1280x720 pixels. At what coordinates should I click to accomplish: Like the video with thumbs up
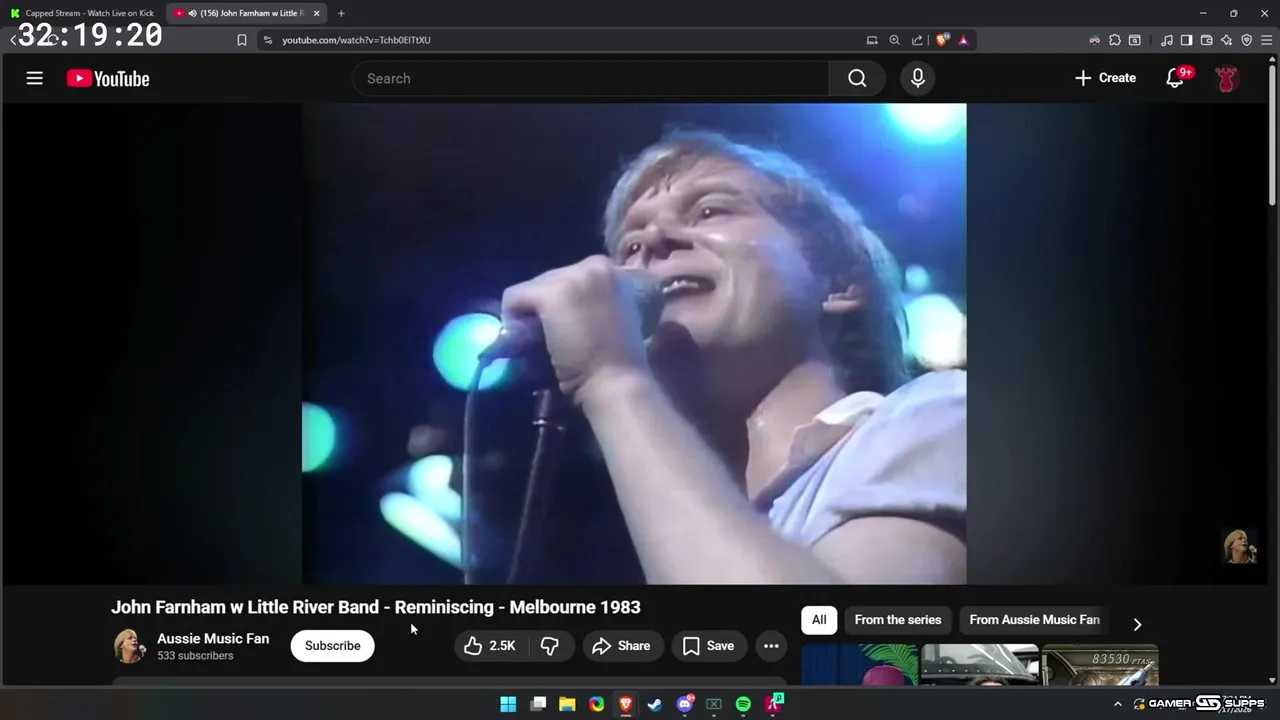[490, 646]
